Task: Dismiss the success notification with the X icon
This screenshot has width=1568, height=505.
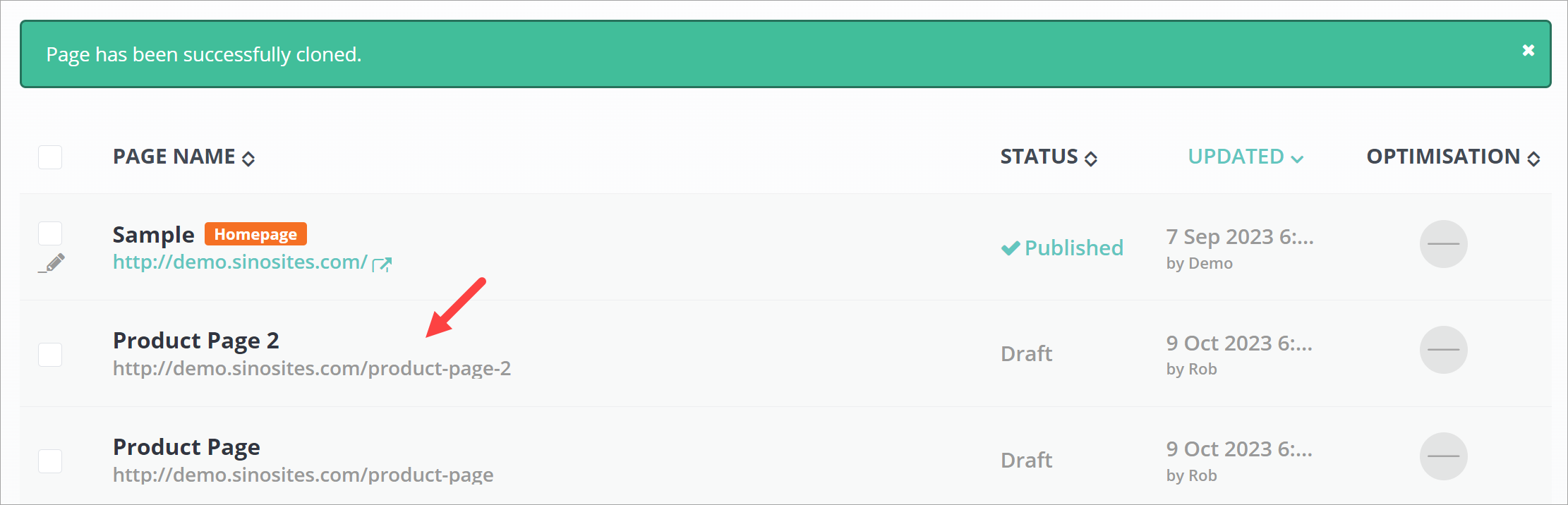Action: [x=1528, y=50]
